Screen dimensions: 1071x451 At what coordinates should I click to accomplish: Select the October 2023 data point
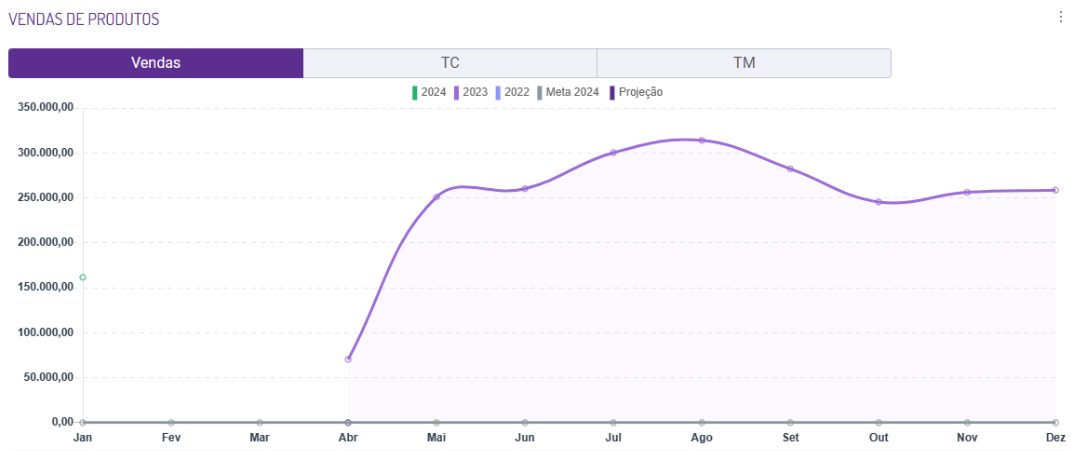click(879, 202)
